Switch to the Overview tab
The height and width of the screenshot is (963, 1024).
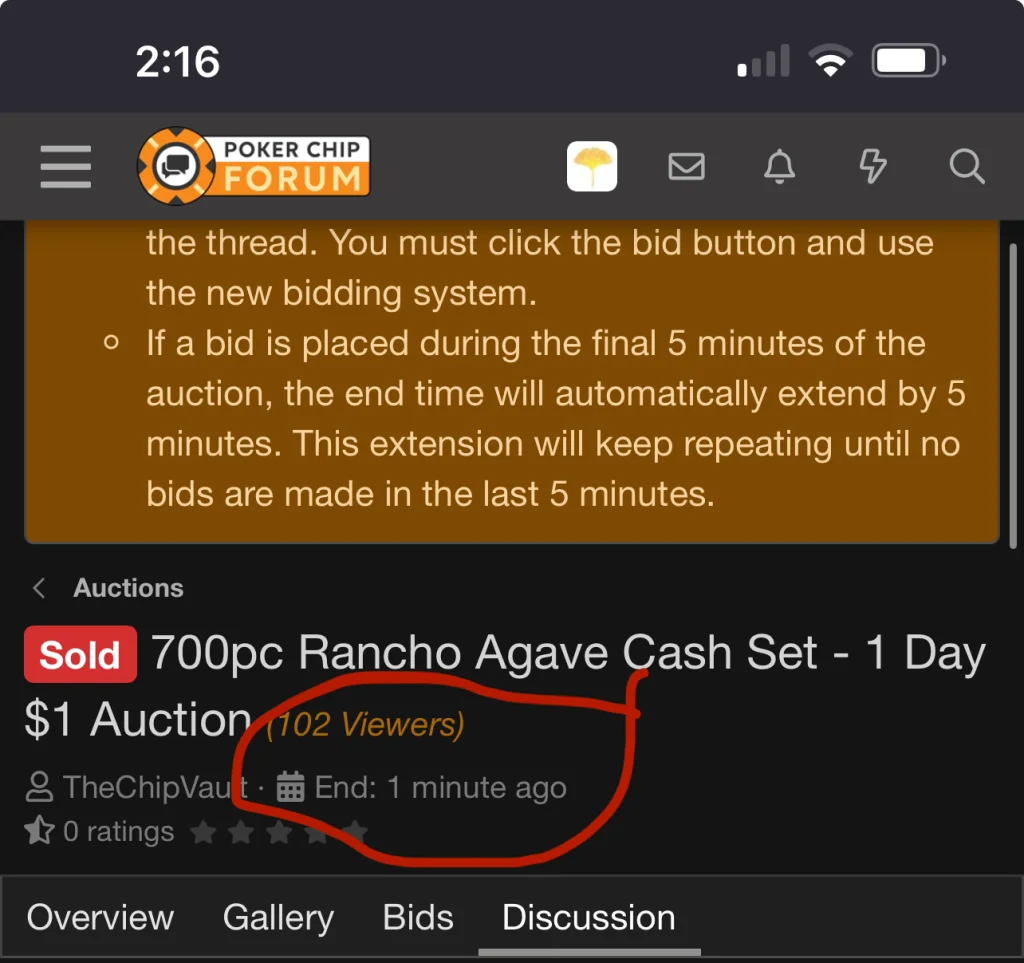click(100, 917)
